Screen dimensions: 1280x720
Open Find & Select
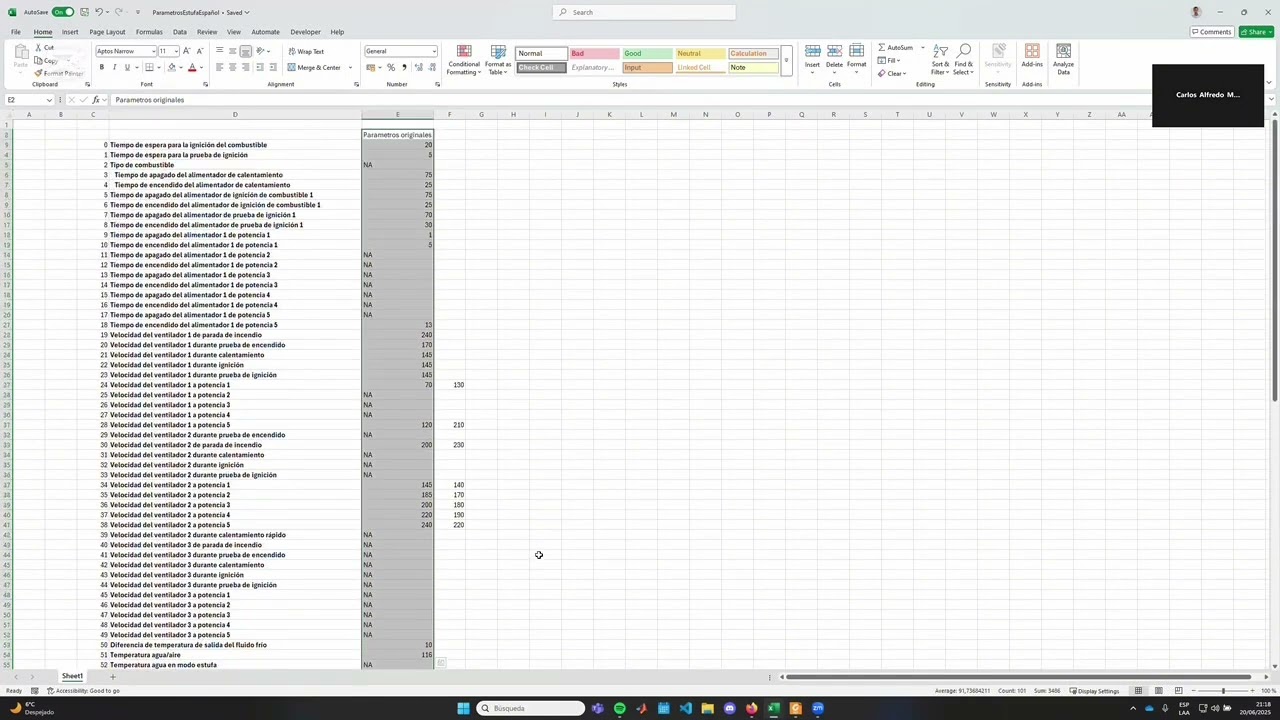coord(963,60)
